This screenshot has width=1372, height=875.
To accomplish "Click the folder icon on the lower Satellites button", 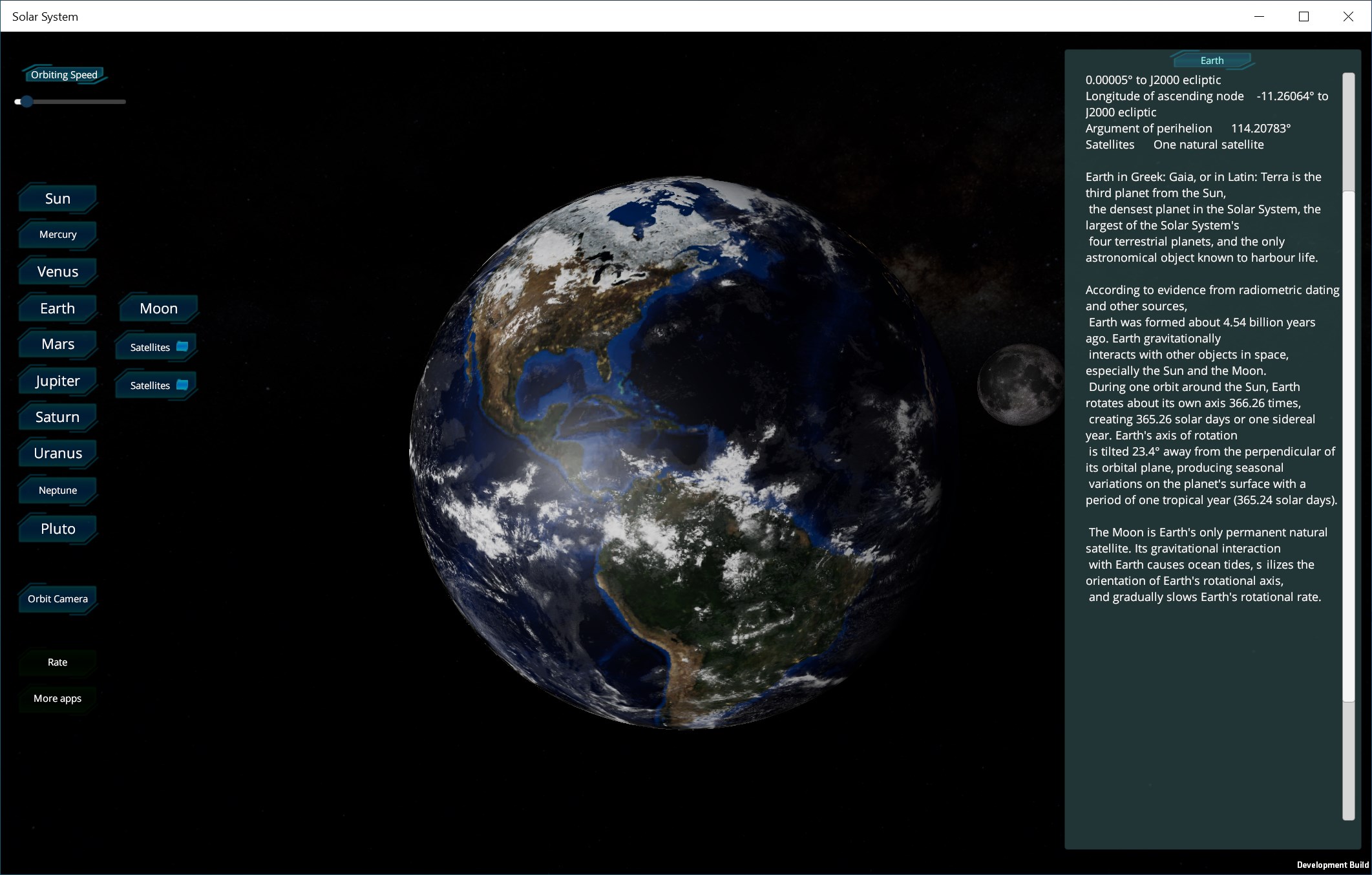I will coord(183,385).
